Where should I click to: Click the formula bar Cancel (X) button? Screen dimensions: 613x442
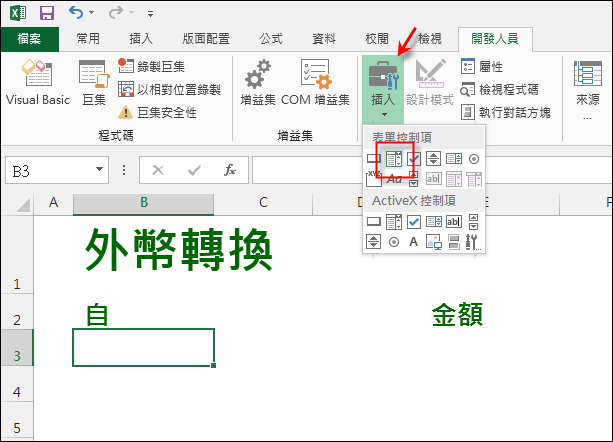(158, 170)
